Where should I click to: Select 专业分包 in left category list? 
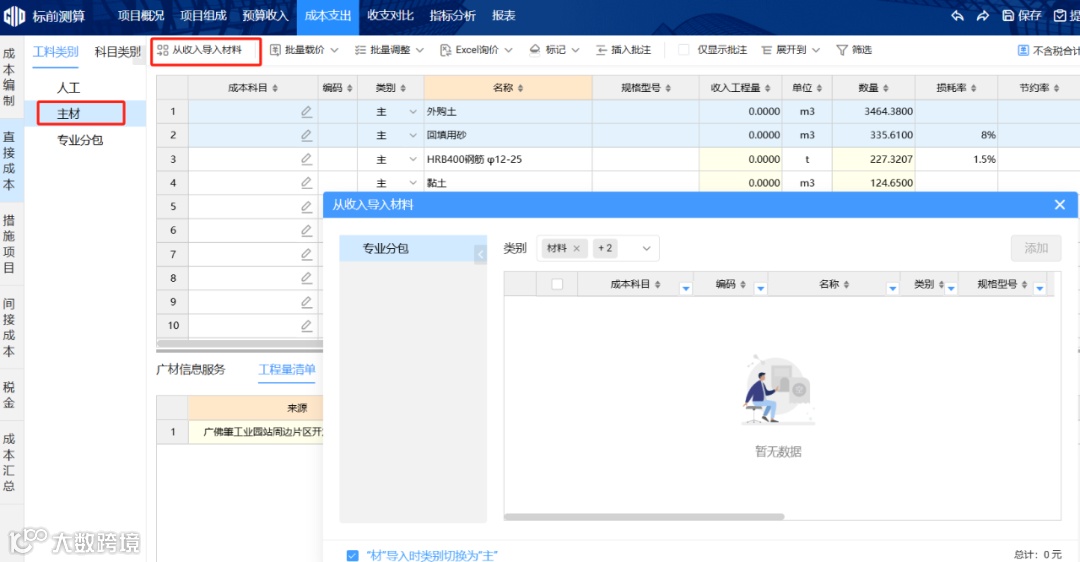tap(80, 140)
